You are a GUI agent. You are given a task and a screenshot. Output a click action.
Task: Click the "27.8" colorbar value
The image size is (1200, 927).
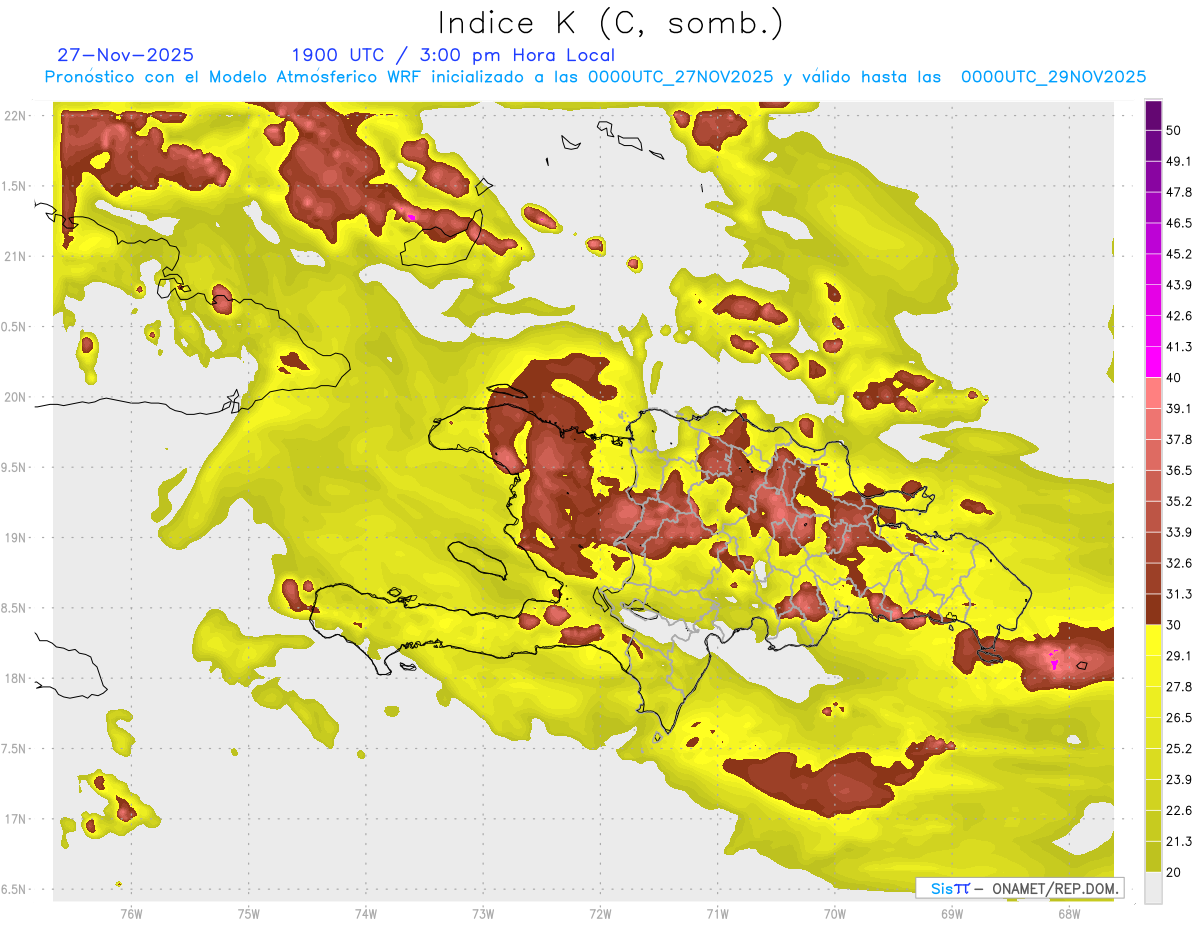pyautogui.click(x=1179, y=687)
